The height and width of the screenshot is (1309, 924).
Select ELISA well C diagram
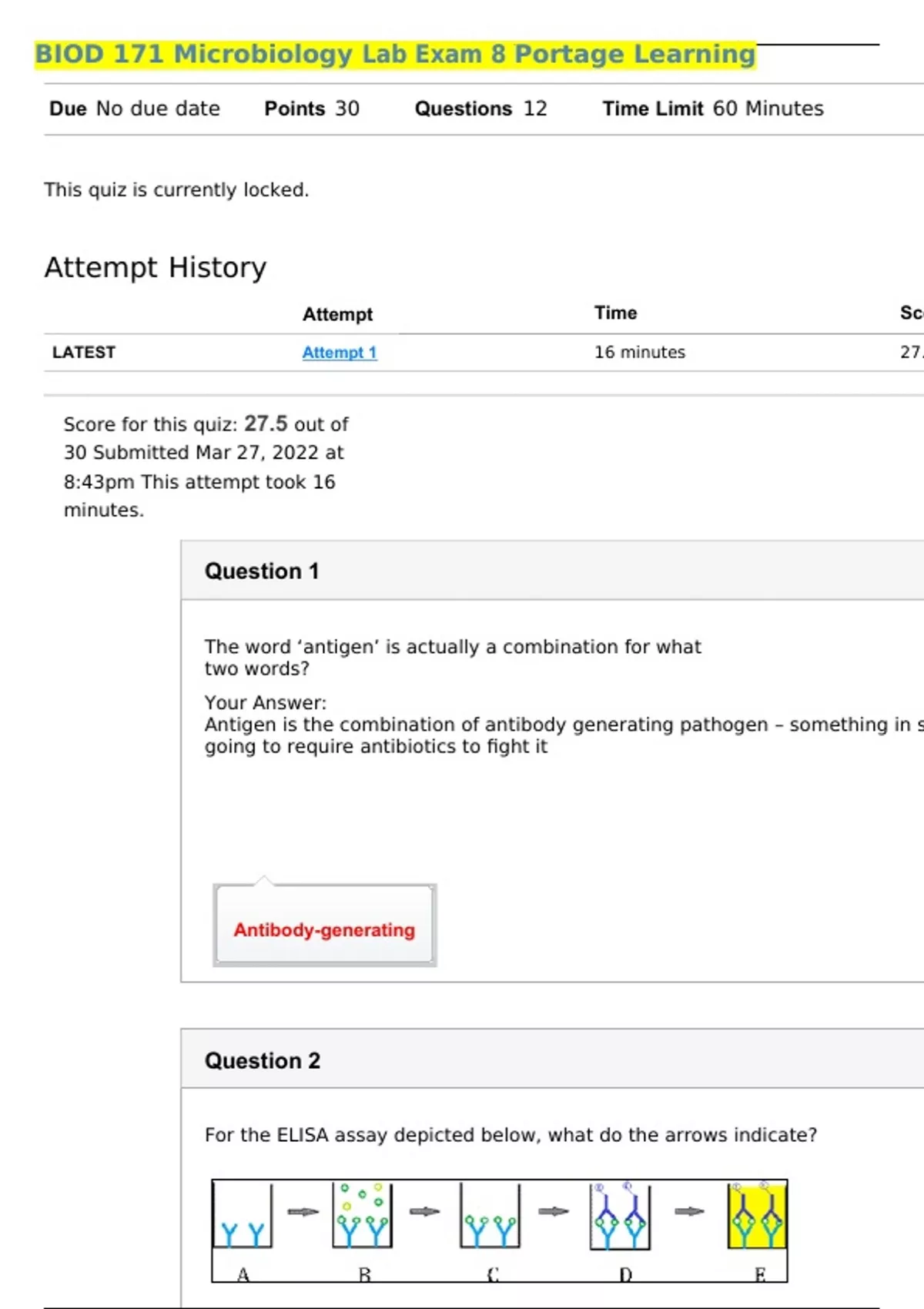coord(490,1217)
